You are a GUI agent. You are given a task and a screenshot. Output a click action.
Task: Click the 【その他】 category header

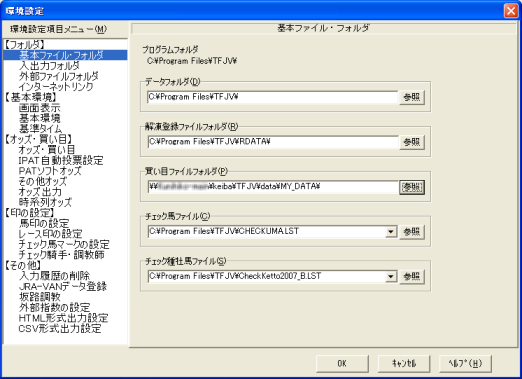coord(23,265)
